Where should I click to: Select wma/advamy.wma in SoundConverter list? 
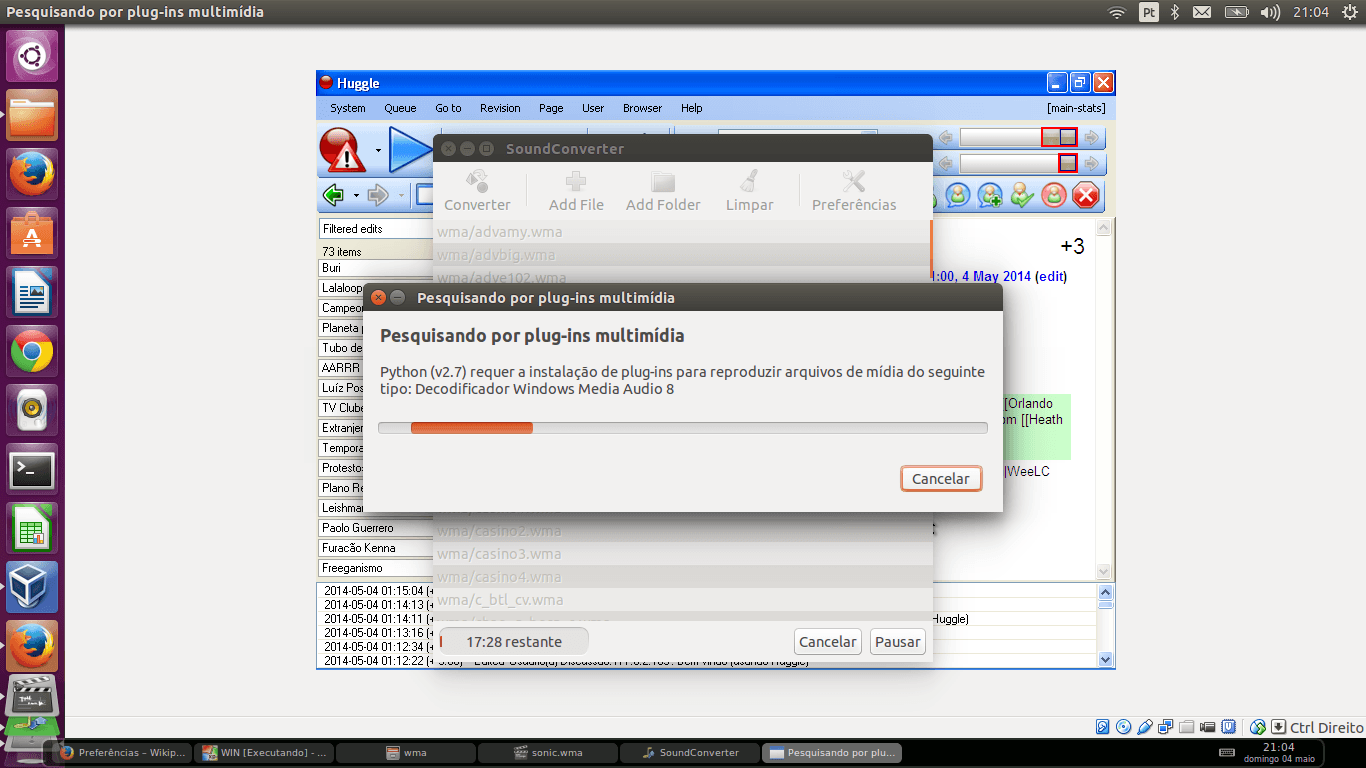coord(682,232)
